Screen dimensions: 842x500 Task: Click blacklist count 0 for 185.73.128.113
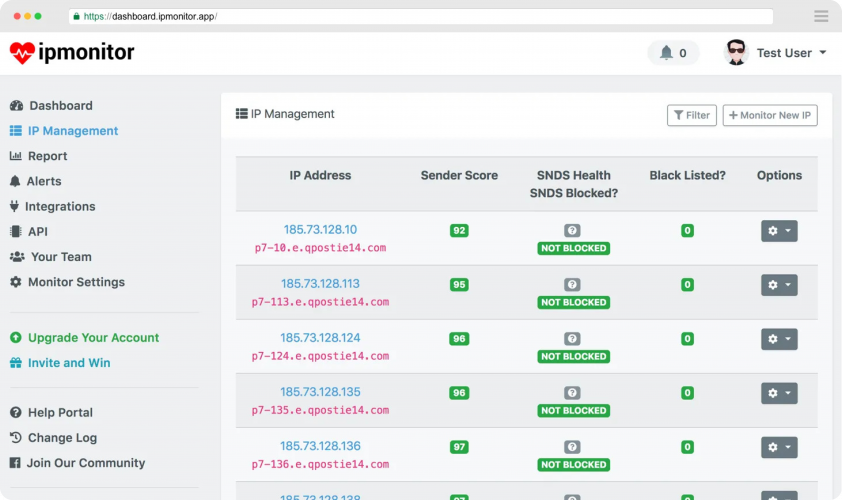point(687,285)
